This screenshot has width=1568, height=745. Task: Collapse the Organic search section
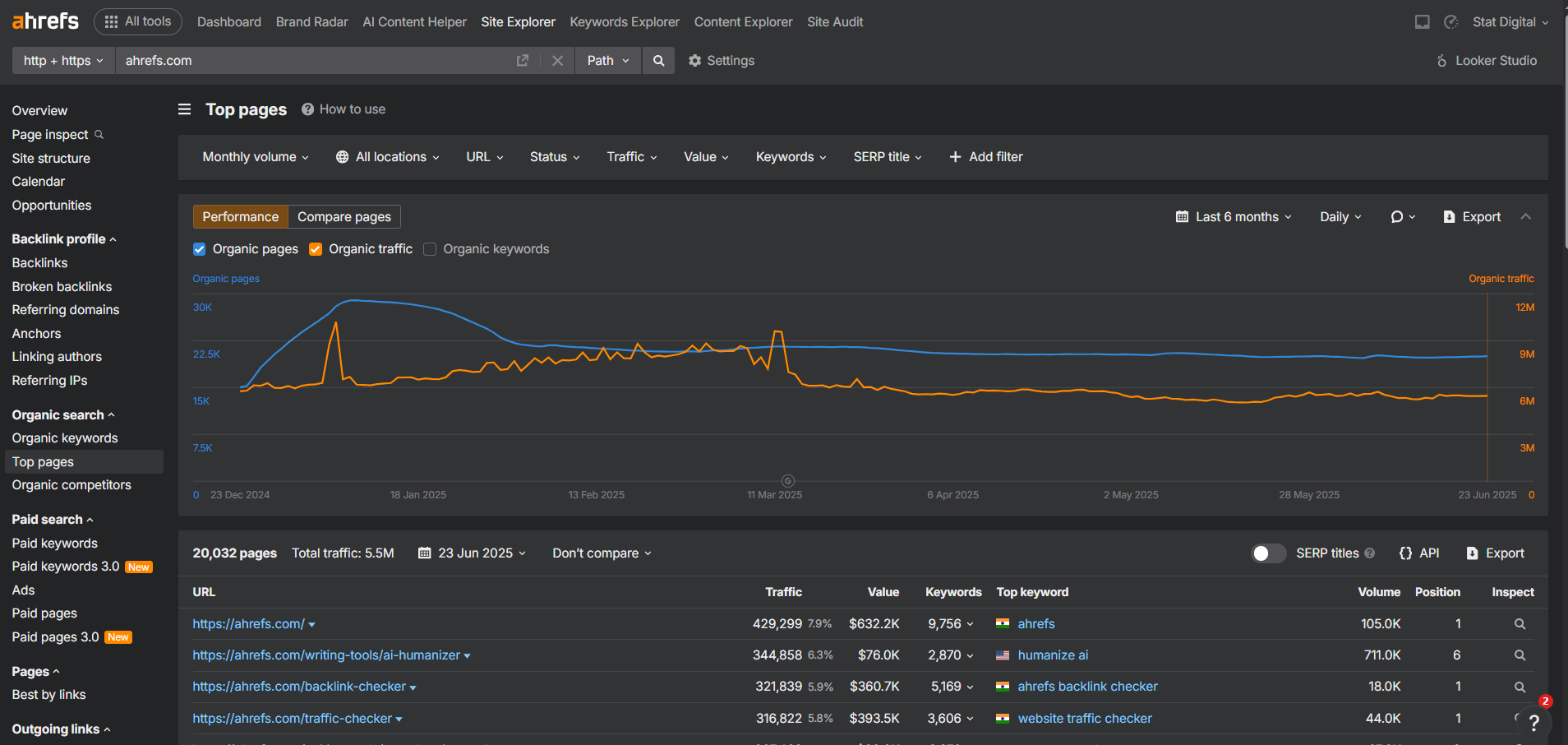click(x=63, y=415)
